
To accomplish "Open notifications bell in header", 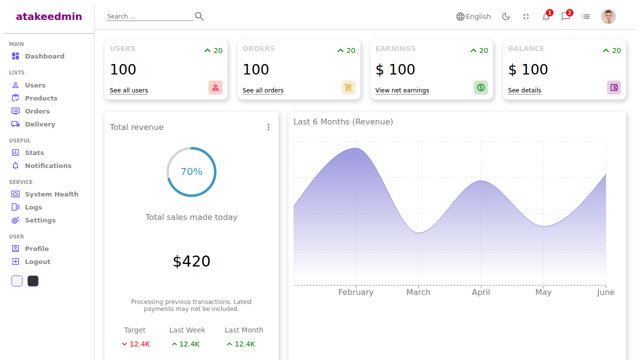I will 546,16.
